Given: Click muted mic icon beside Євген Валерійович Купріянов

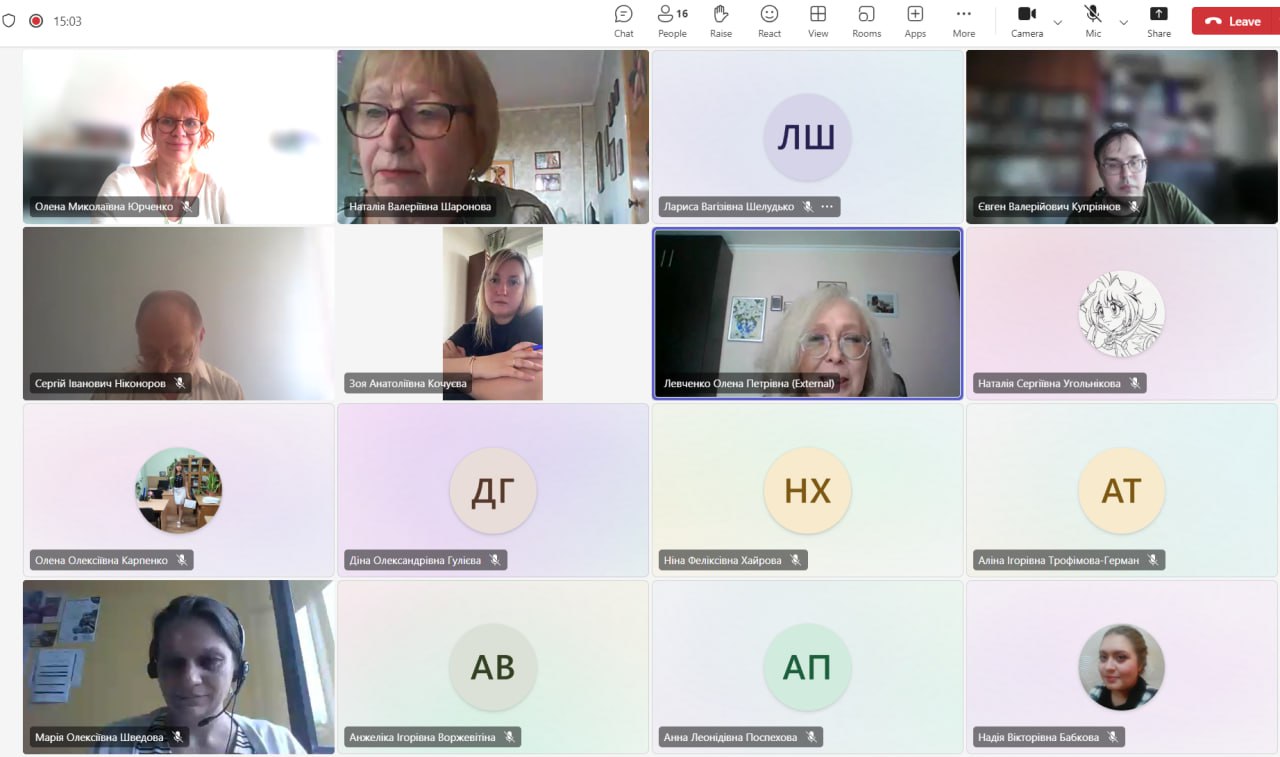Looking at the screenshot, I should [1134, 207].
